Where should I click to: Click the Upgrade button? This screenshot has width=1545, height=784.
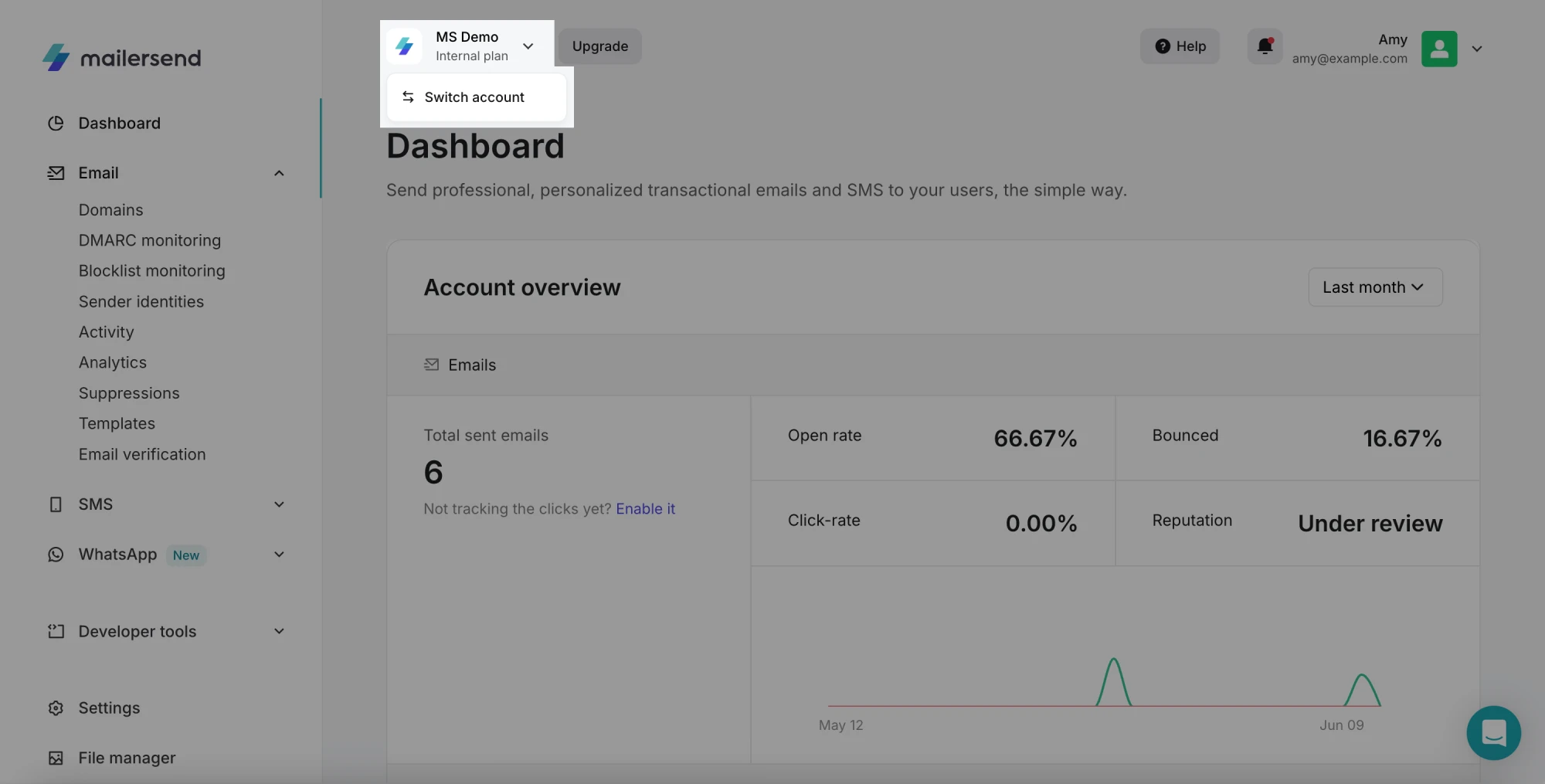pyautogui.click(x=600, y=46)
